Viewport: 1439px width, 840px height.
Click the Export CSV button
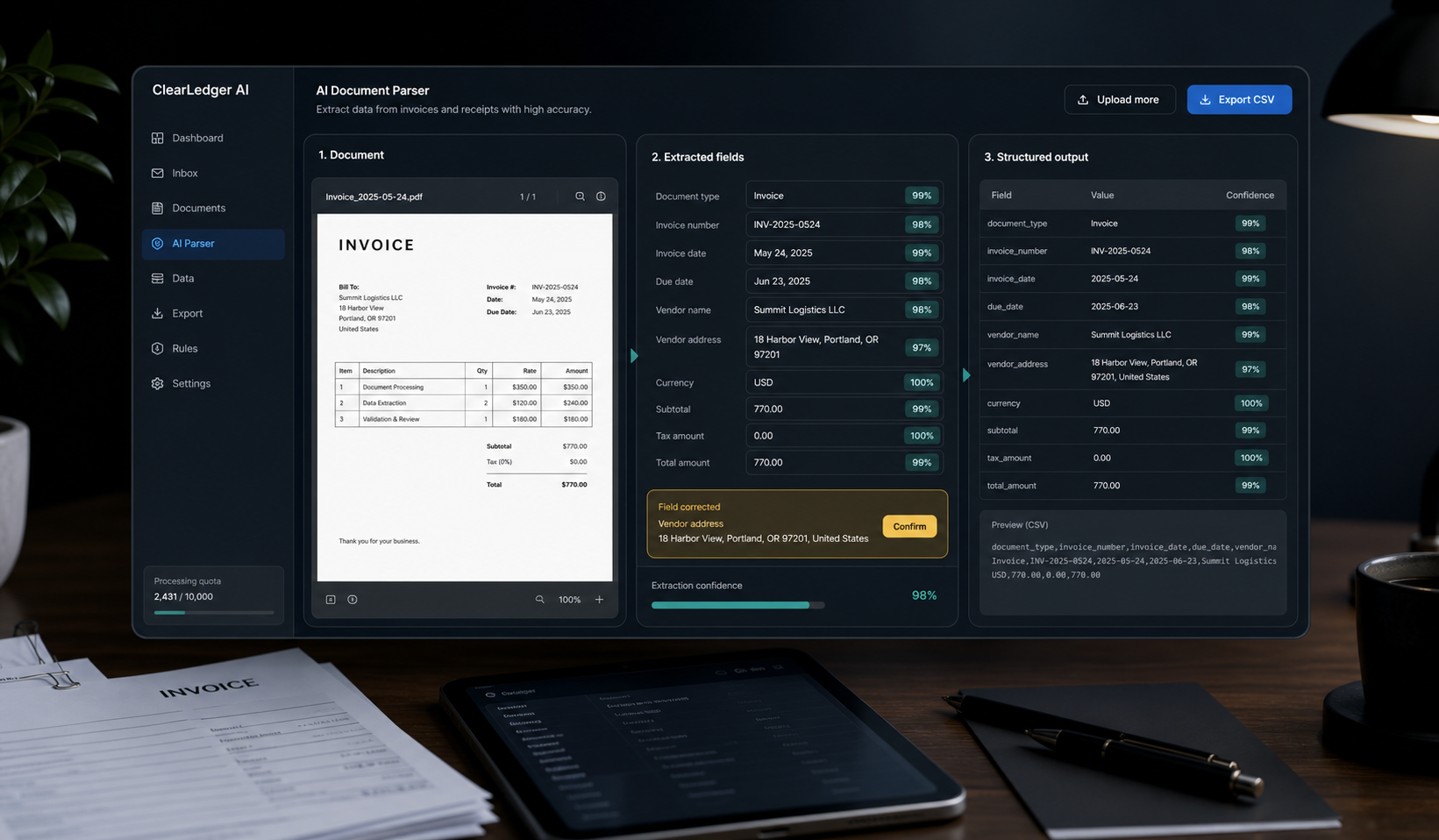coord(1239,100)
